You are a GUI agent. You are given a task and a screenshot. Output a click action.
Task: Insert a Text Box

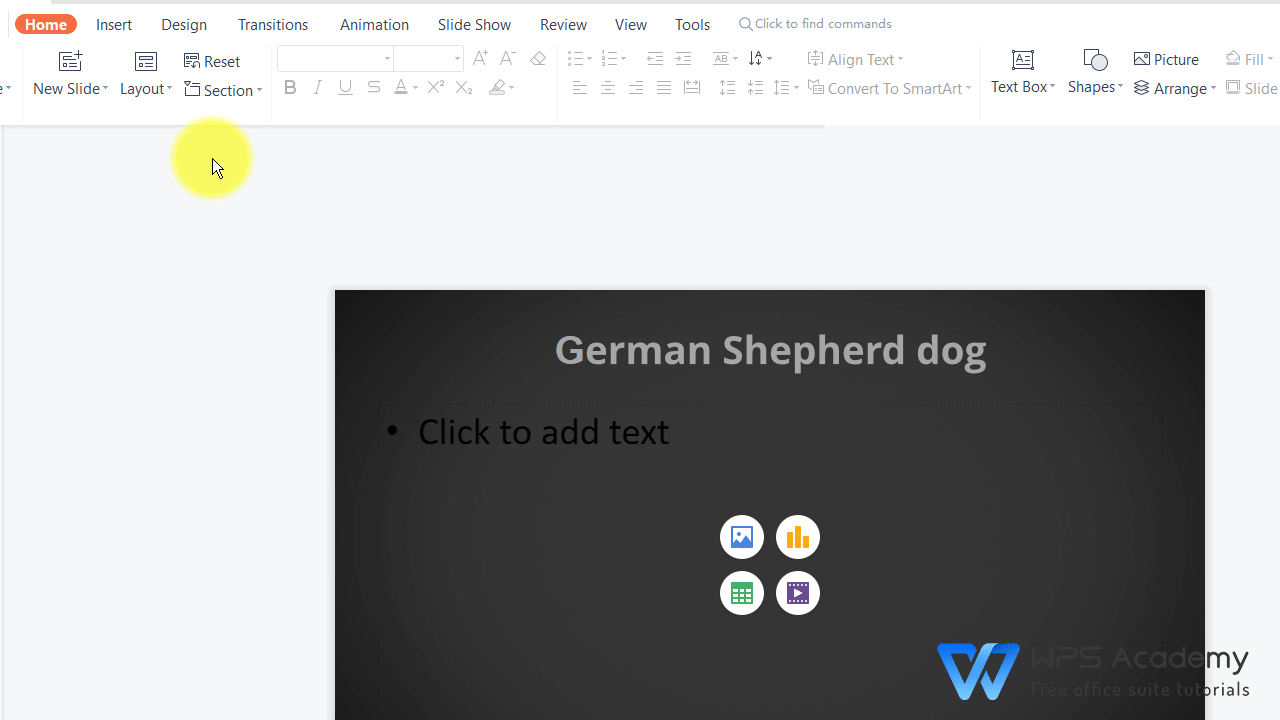click(1022, 70)
